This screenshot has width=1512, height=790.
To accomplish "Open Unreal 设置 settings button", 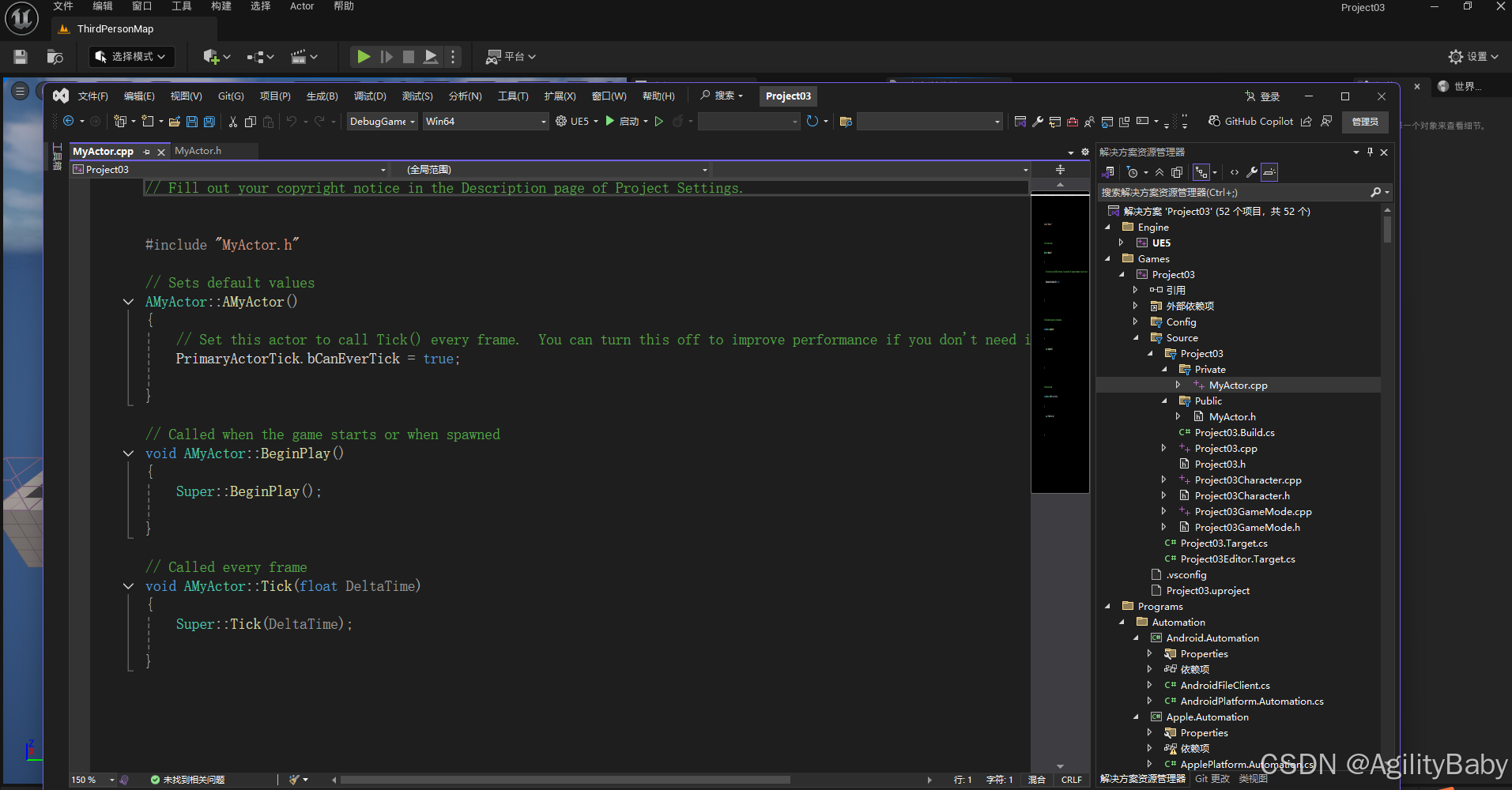I will [1473, 57].
